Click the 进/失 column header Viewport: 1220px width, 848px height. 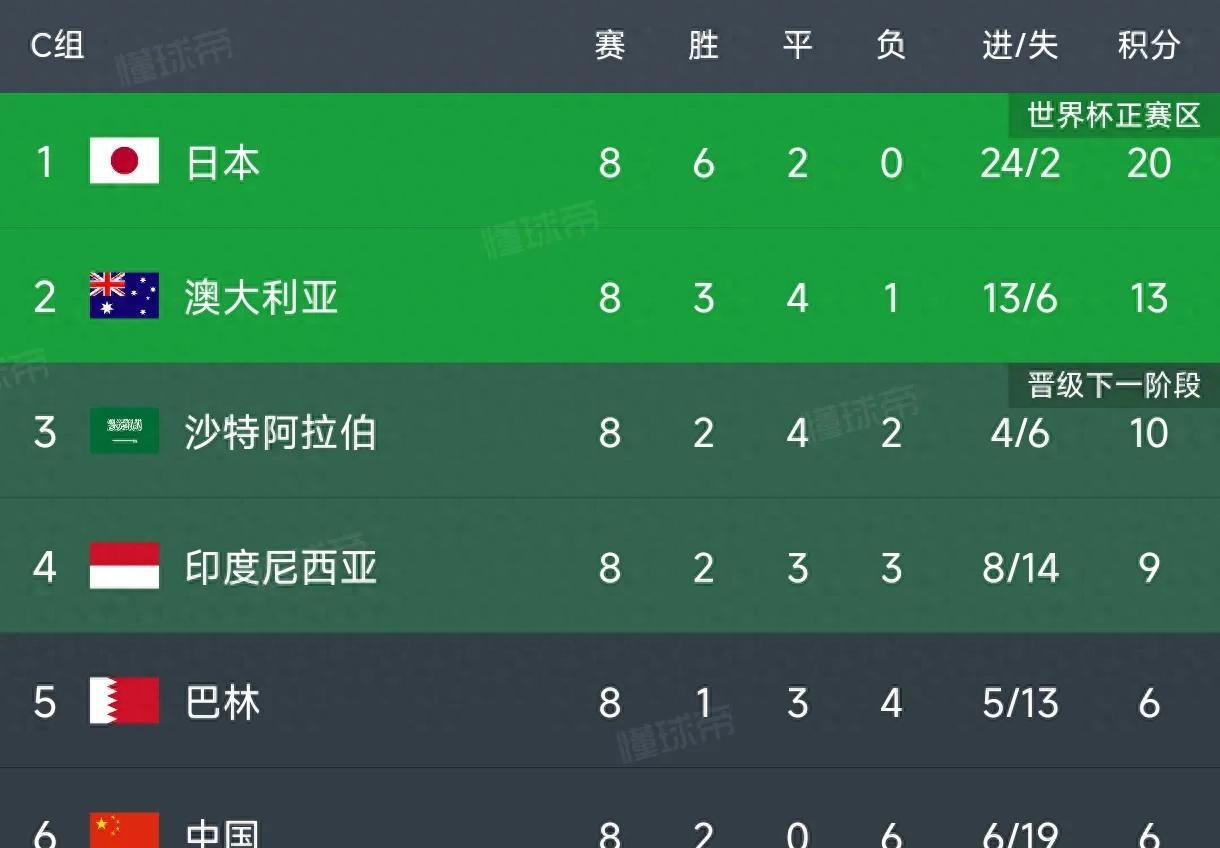point(1019,45)
